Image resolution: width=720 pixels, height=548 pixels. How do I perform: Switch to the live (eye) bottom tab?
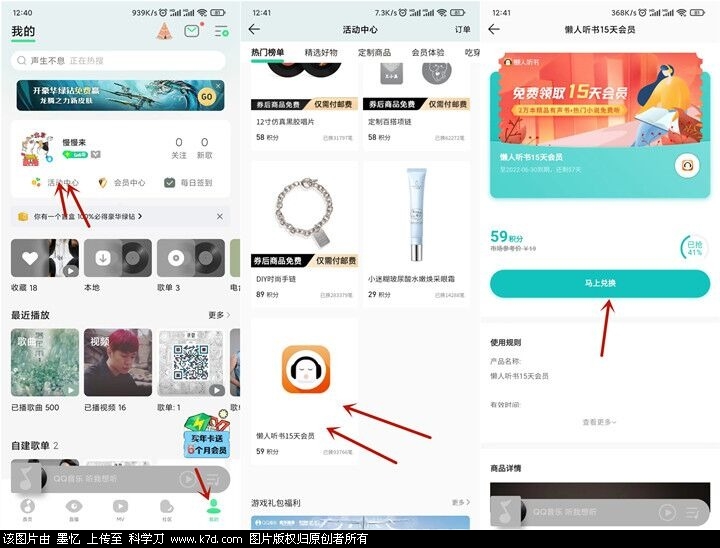pos(73,510)
